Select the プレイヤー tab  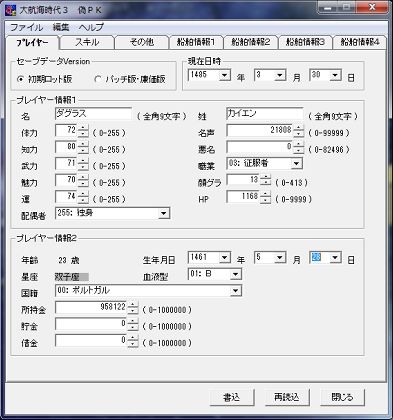pos(32,42)
